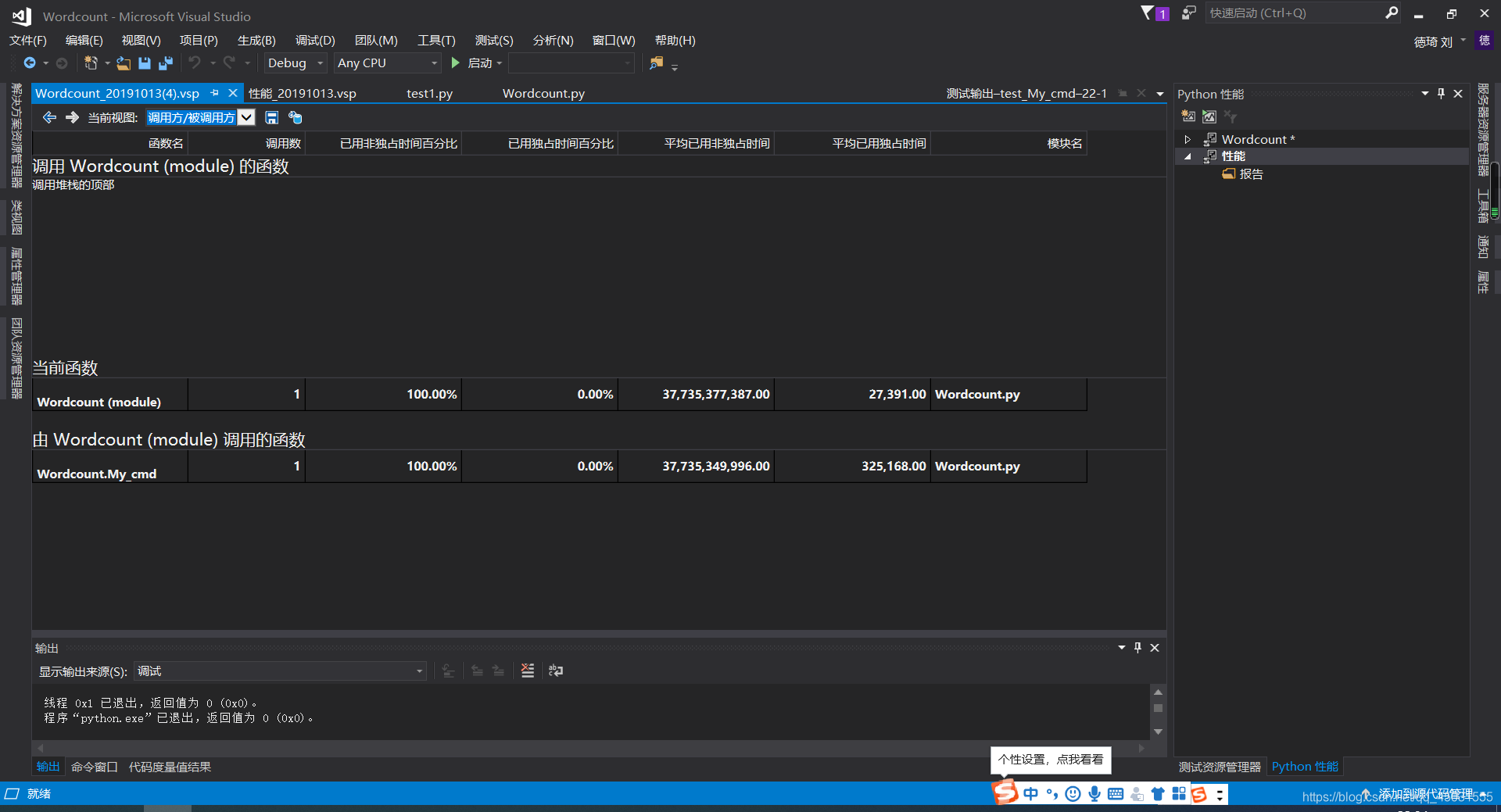1501x812 pixels.
Task: Click the Wordcount (module) current function
Action: pyautogui.click(x=99, y=402)
